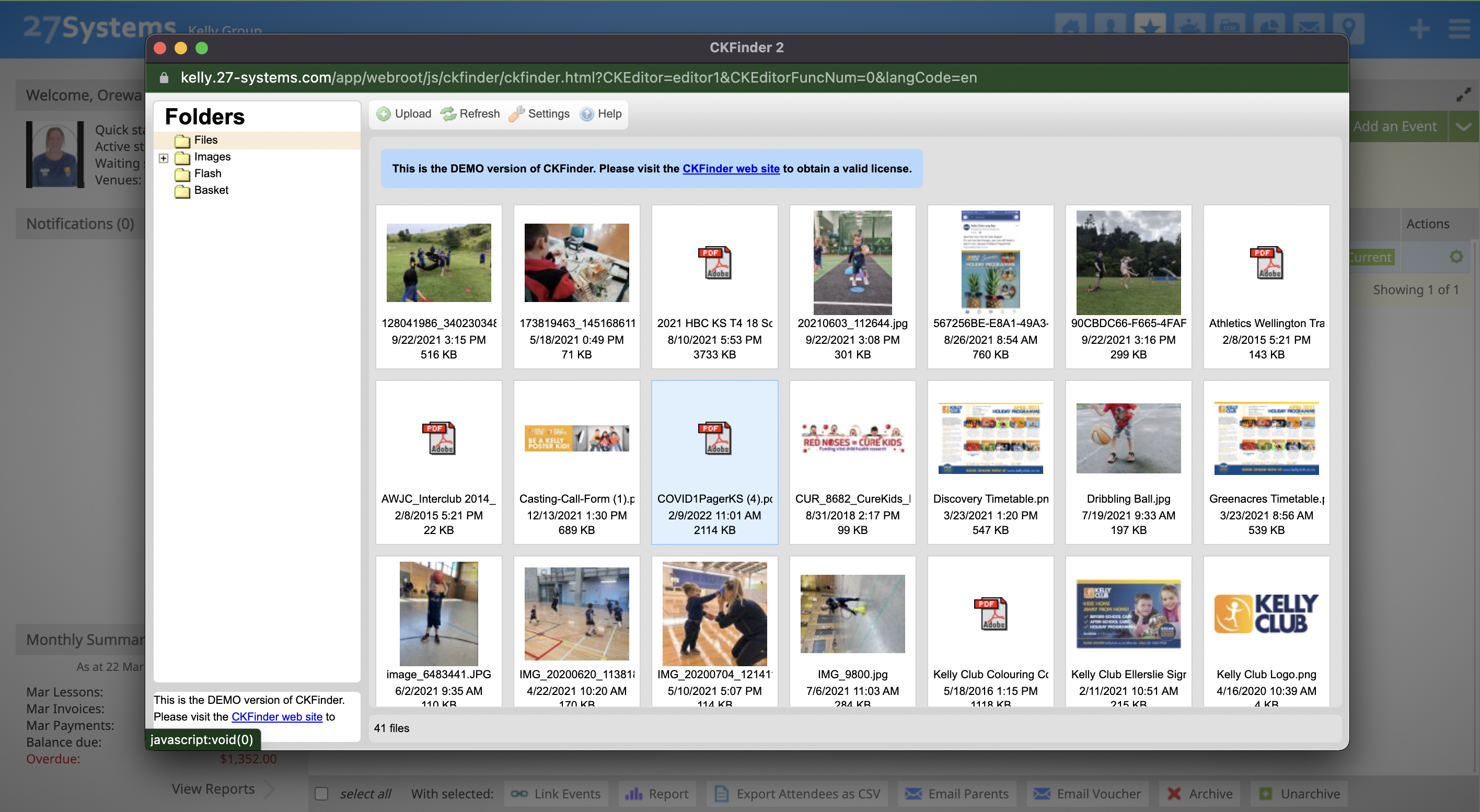1480x812 pixels.
Task: Click the Email Parents button
Action: 958,794
